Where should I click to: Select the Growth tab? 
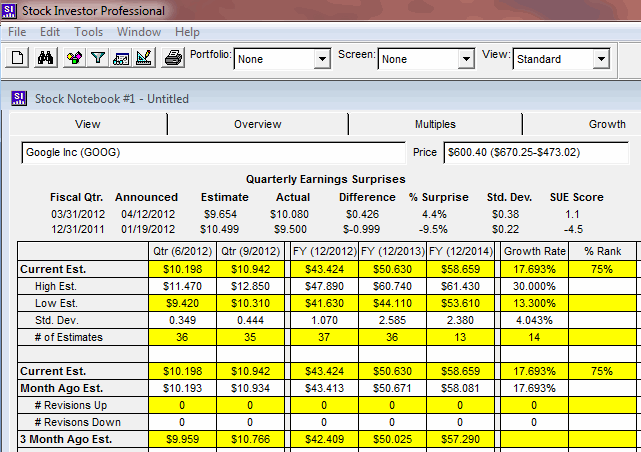[606, 124]
